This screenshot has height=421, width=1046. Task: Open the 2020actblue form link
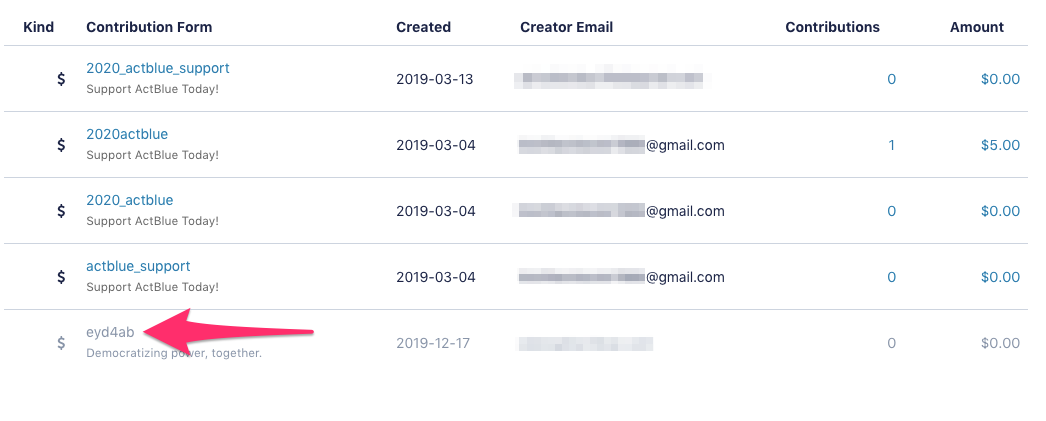pyautogui.click(x=127, y=134)
